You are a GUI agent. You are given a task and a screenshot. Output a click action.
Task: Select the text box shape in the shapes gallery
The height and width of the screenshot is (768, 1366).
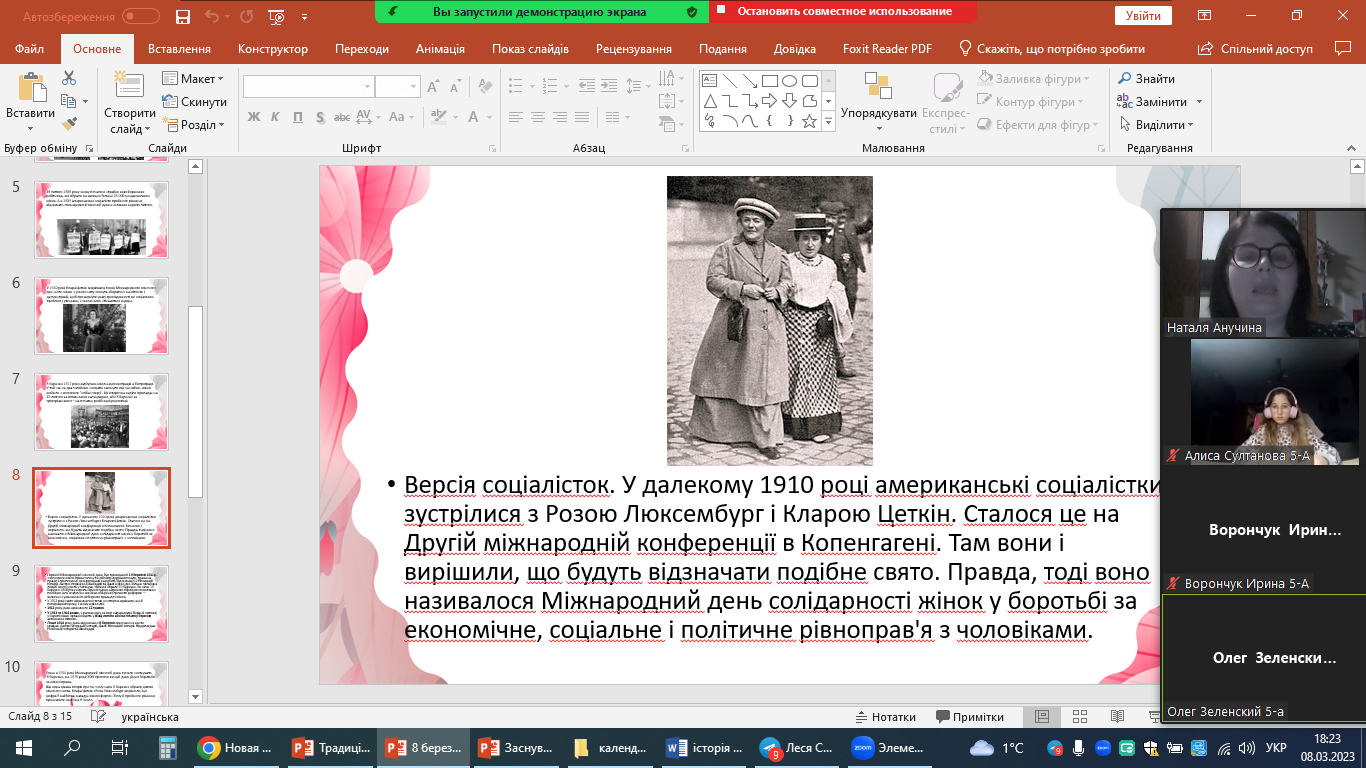click(709, 81)
